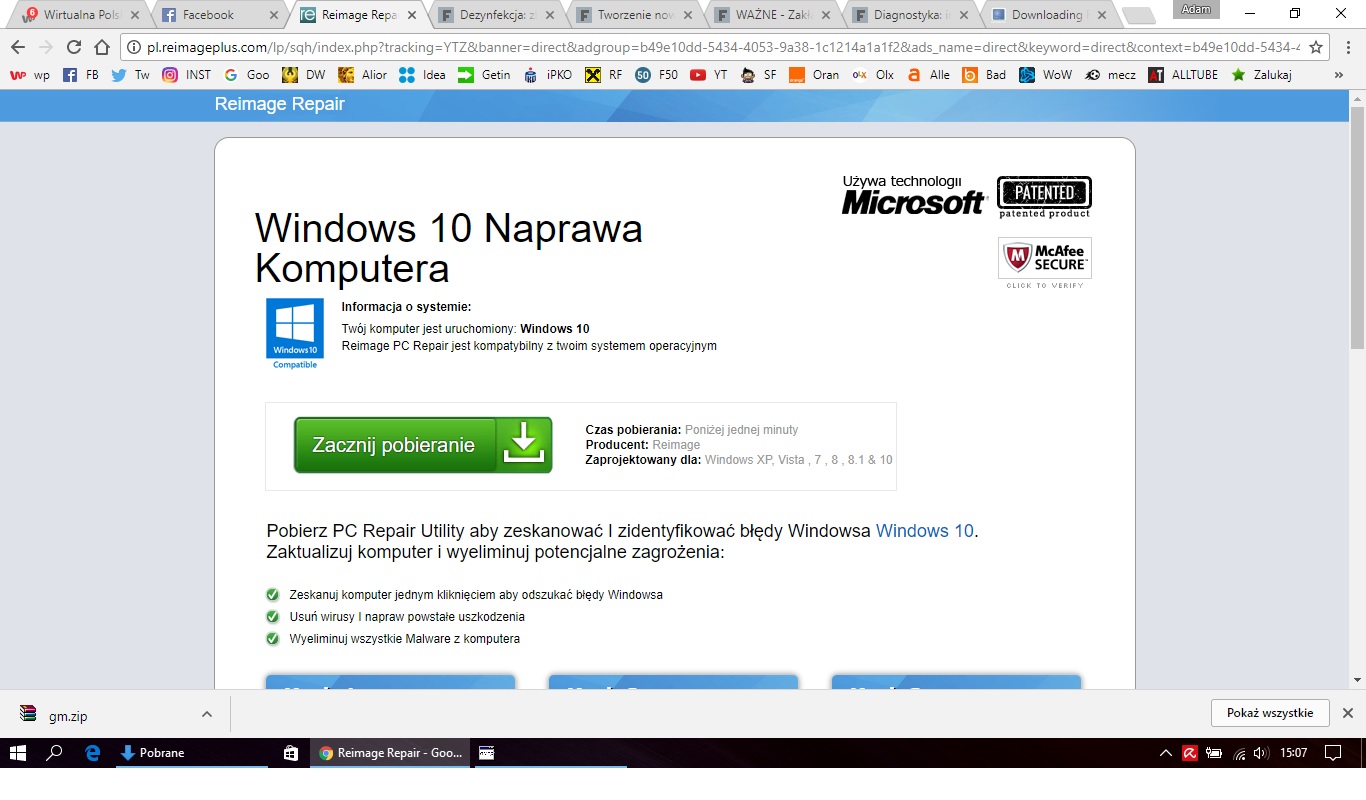The width and height of the screenshot is (1366, 800).
Task: Click the browser back arrow
Action: (17, 47)
